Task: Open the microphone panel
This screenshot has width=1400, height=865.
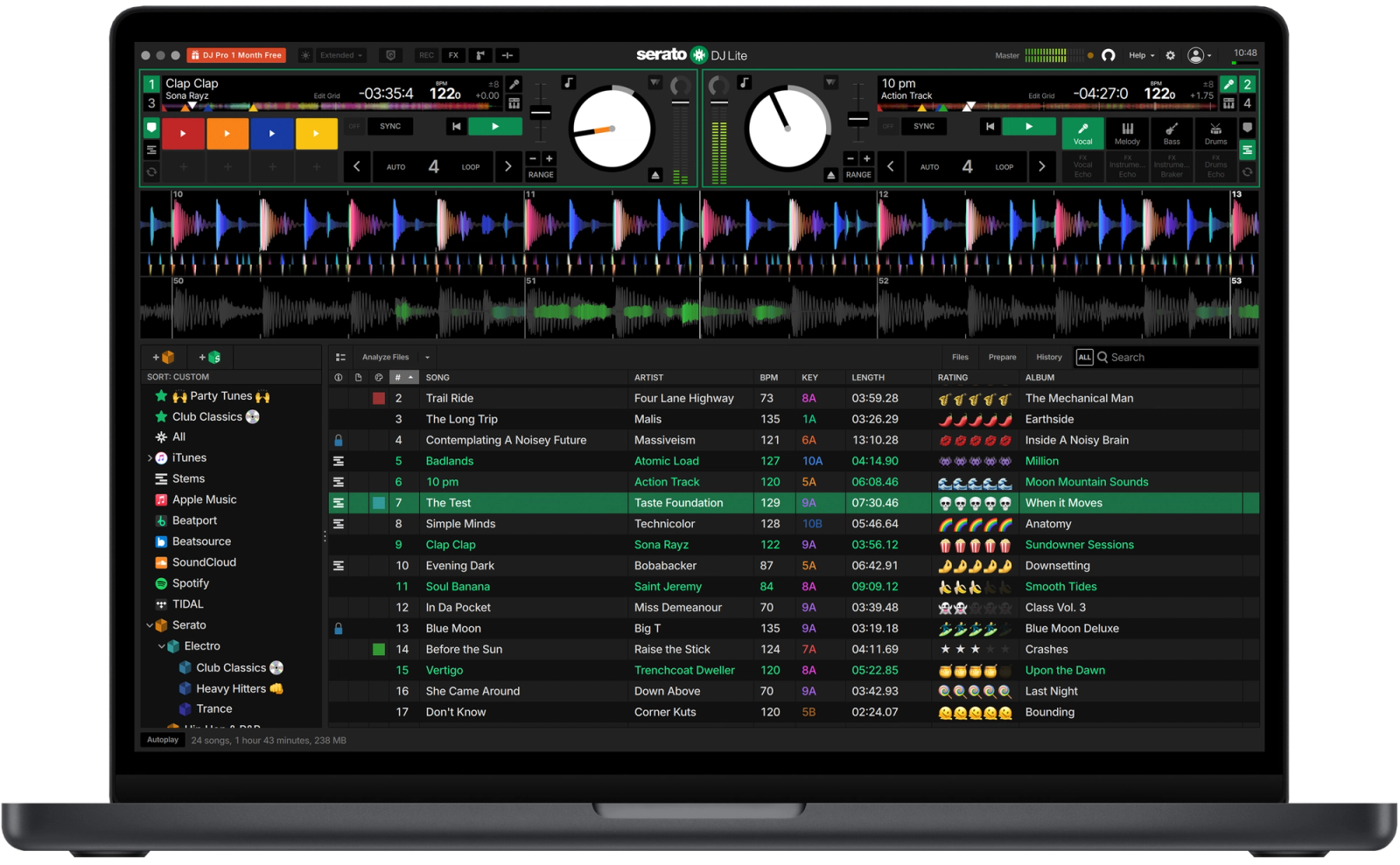Action: tap(480, 55)
